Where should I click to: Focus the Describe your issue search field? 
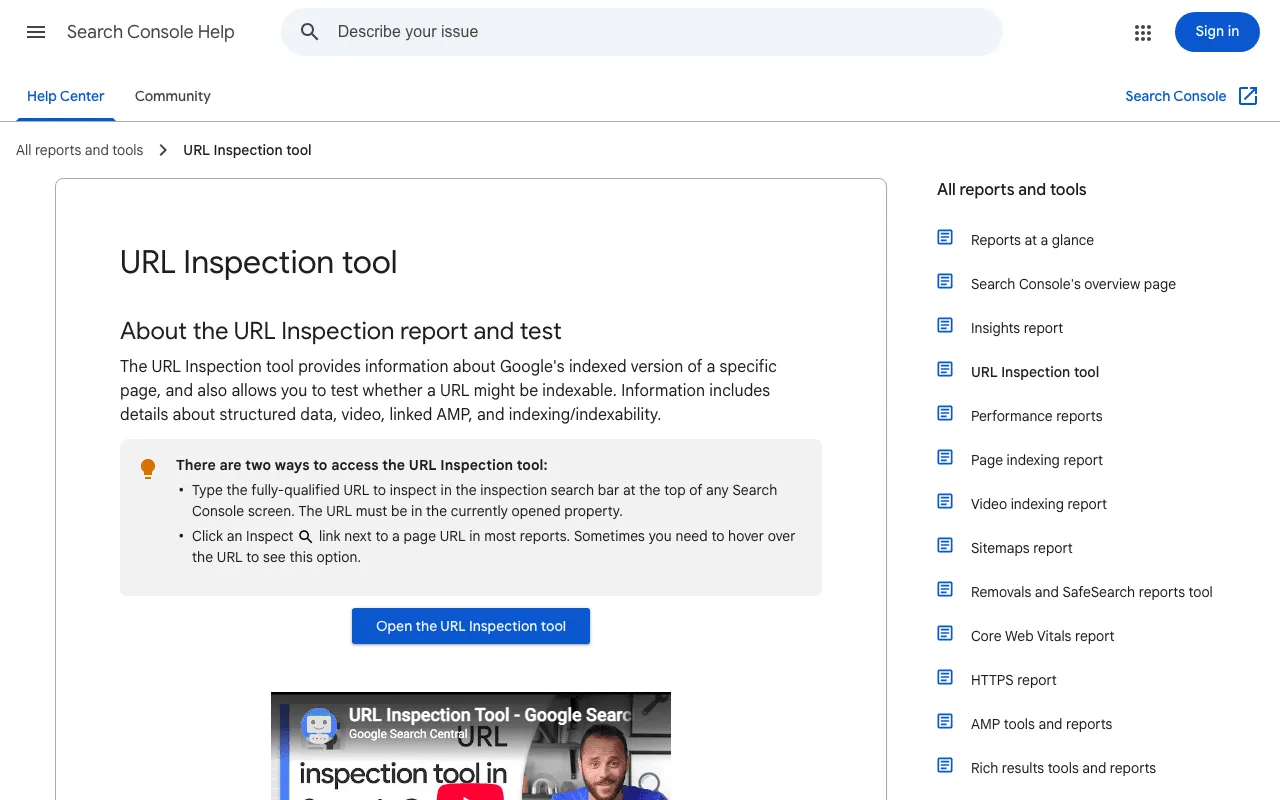(x=642, y=32)
